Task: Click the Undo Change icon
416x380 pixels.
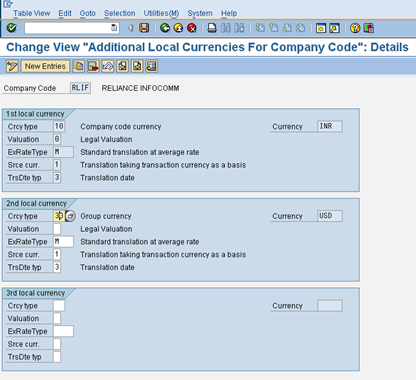Action: tap(108, 66)
